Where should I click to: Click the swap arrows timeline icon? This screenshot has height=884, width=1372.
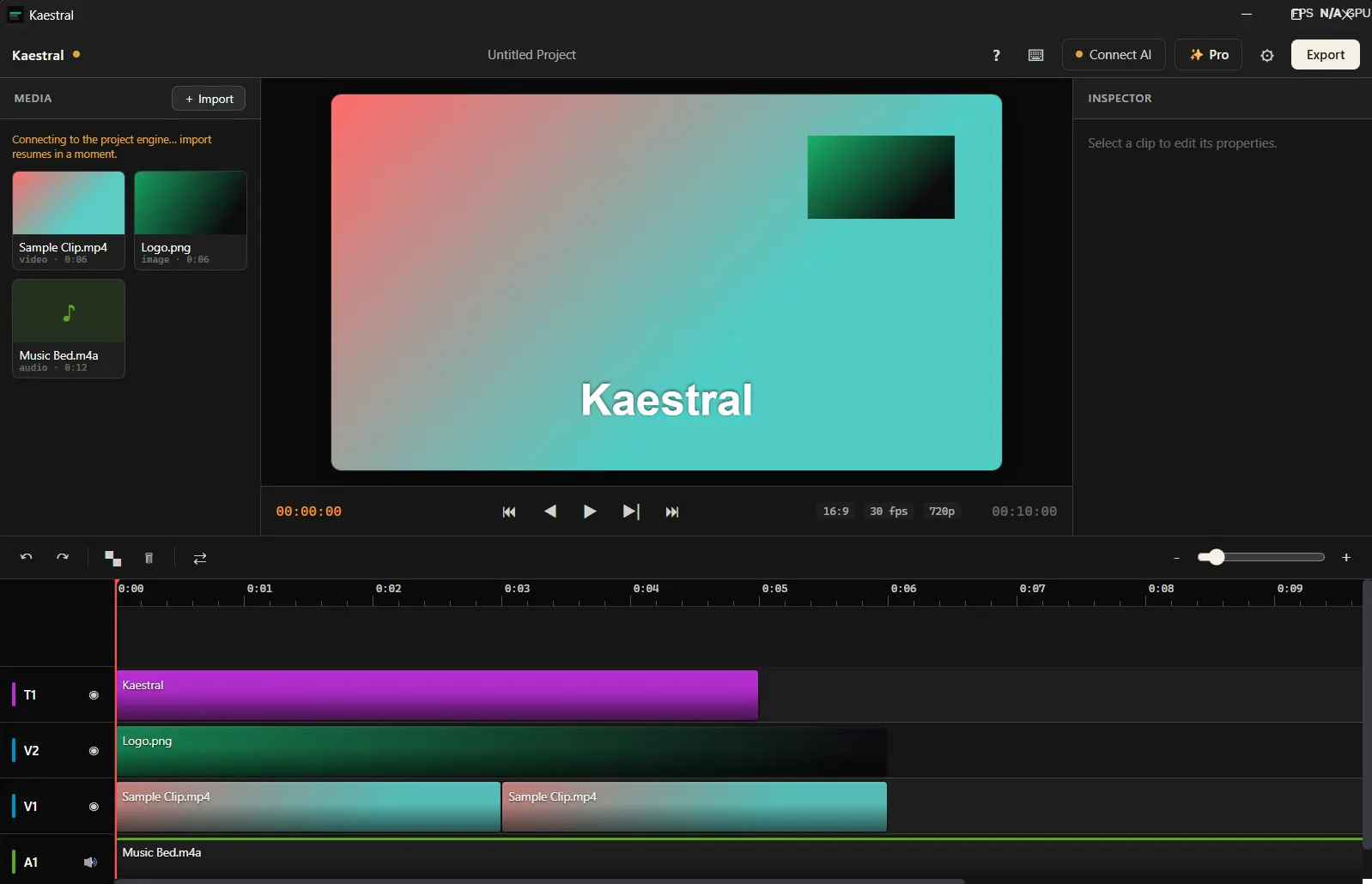[200, 558]
